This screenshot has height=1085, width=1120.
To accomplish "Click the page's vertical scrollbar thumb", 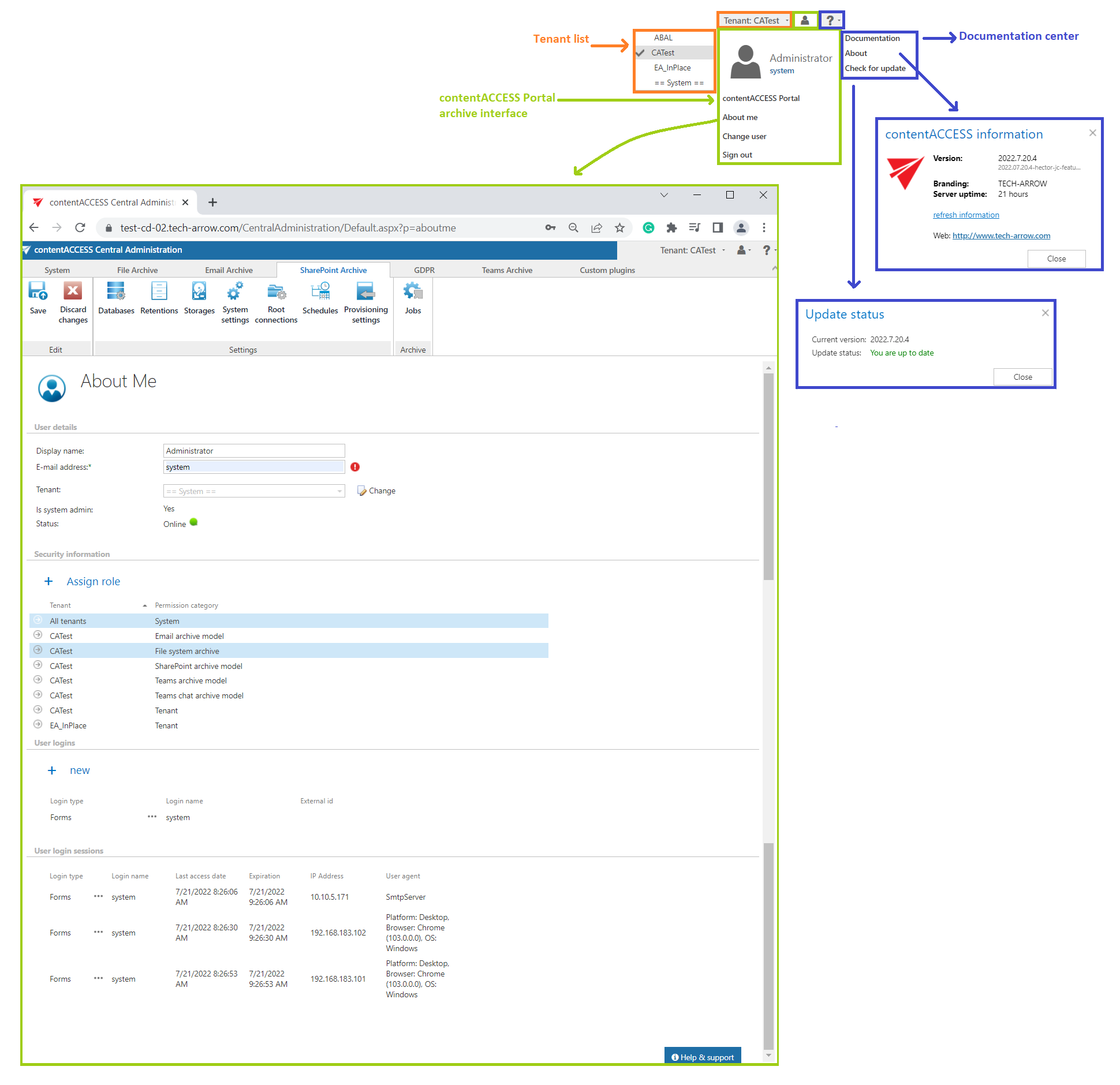I will pos(768,473).
